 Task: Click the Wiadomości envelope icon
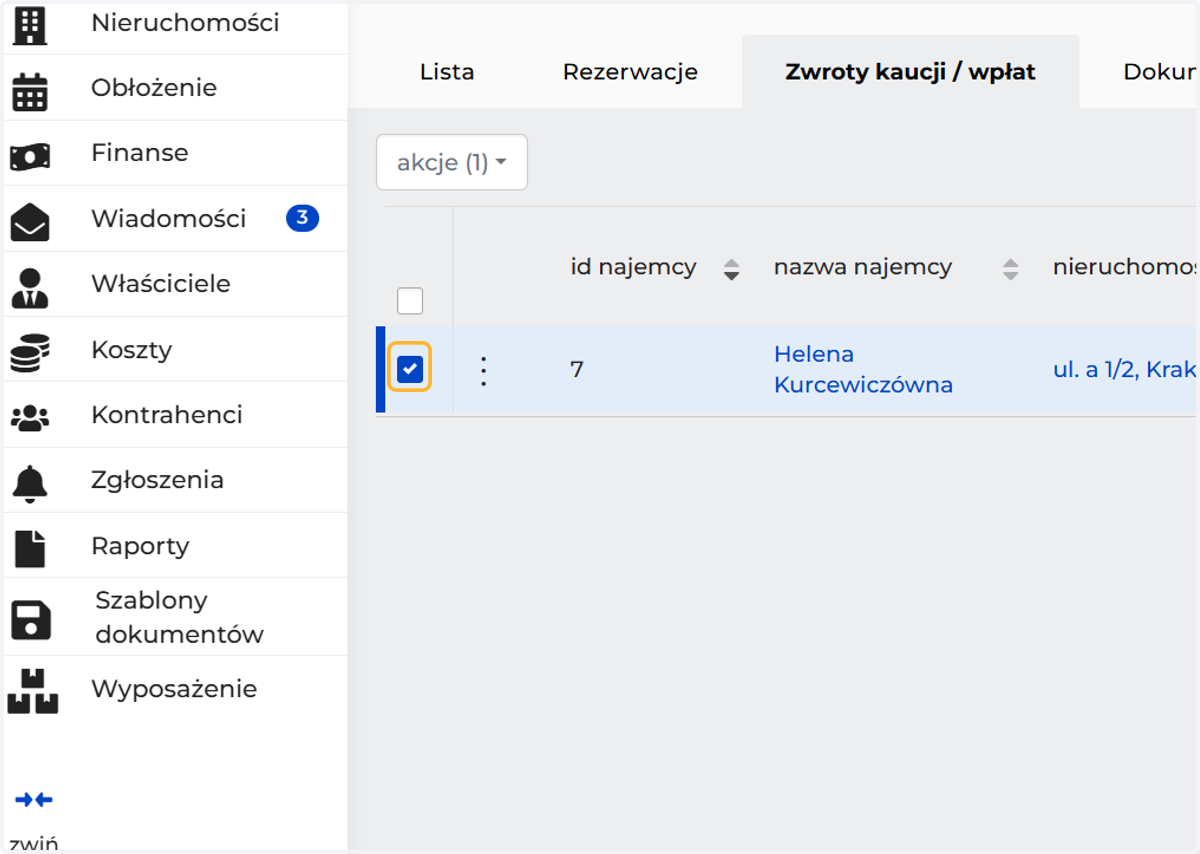(30, 222)
